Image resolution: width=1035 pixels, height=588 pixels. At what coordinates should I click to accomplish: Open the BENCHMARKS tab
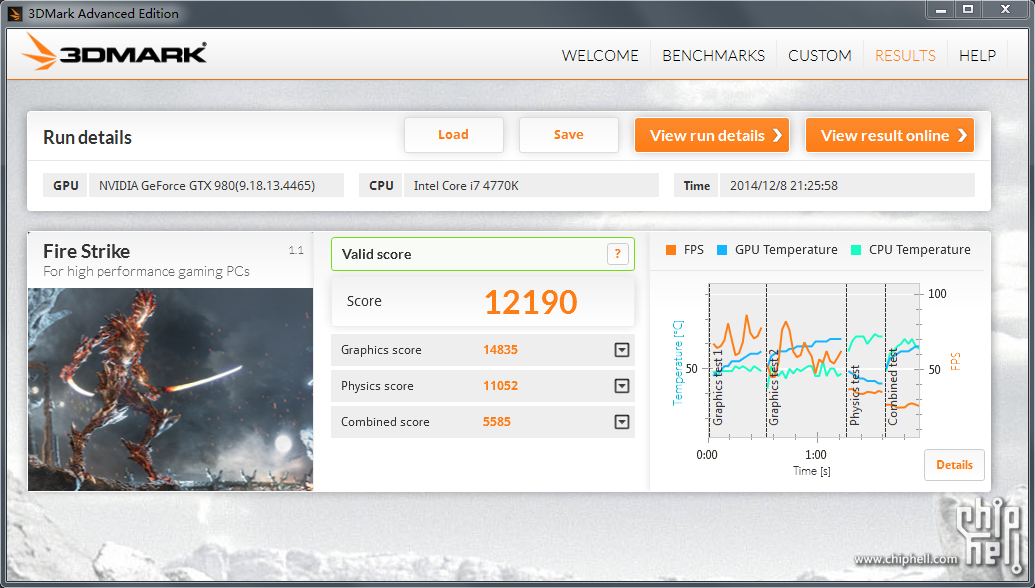714,55
